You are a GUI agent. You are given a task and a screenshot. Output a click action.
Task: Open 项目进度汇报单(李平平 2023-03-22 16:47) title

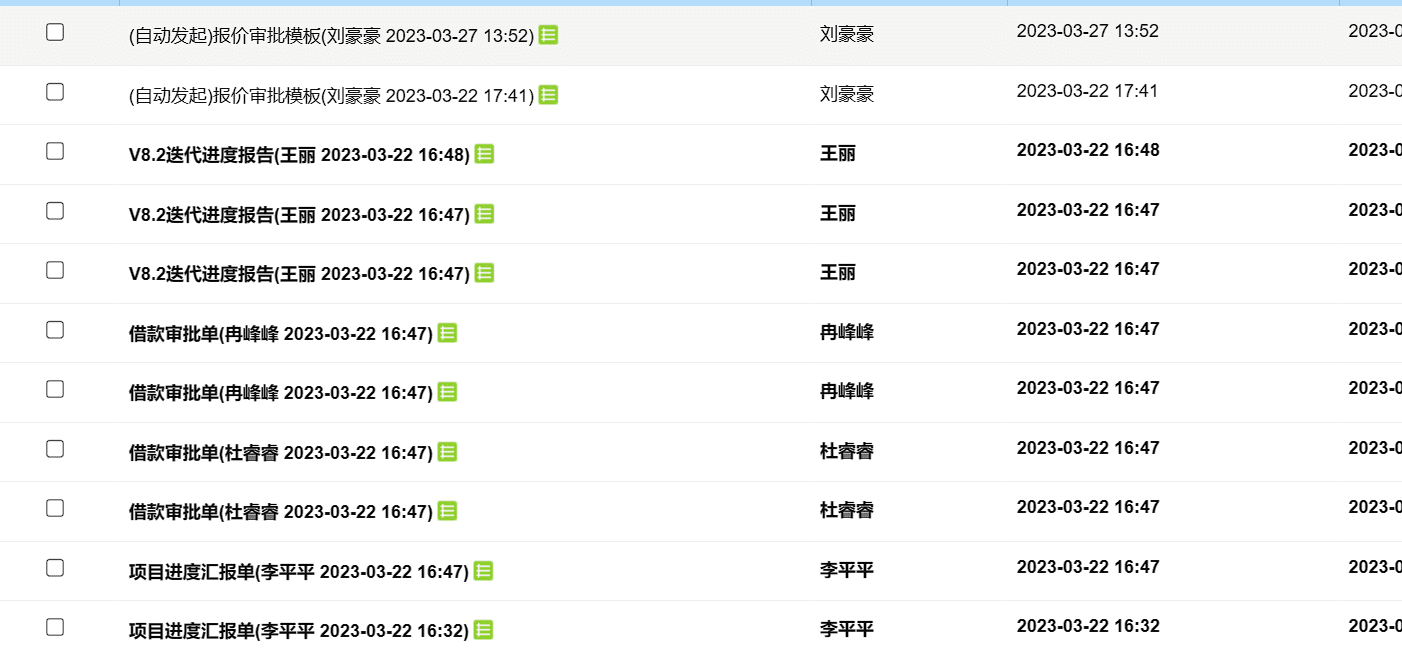click(x=299, y=572)
